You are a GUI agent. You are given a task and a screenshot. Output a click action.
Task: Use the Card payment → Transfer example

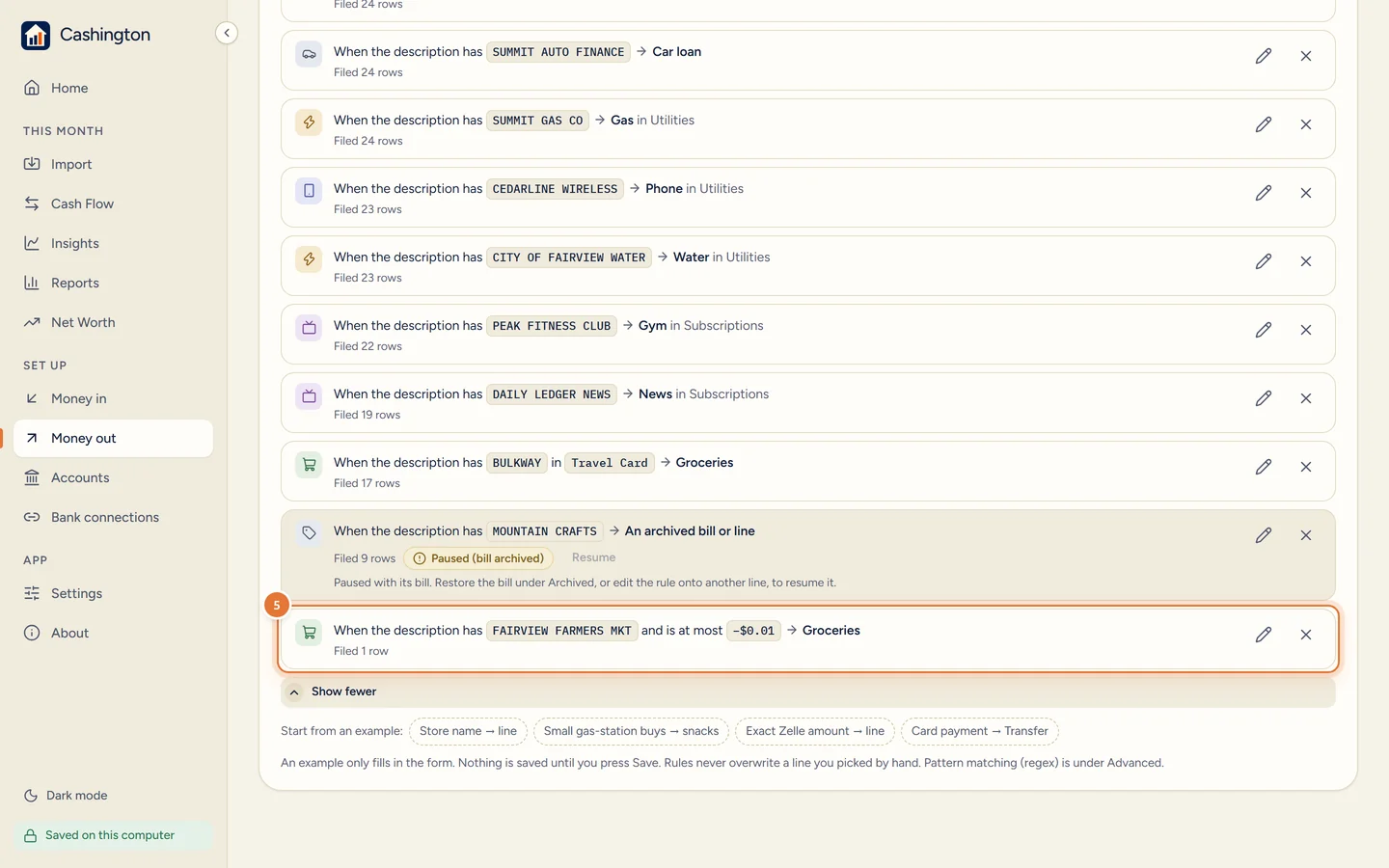coord(980,731)
